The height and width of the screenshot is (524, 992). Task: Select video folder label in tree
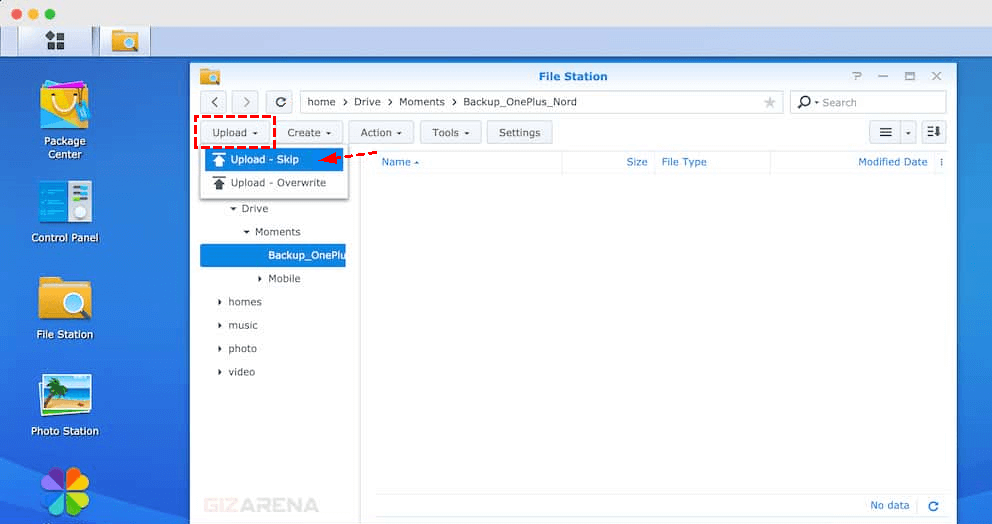pos(242,373)
